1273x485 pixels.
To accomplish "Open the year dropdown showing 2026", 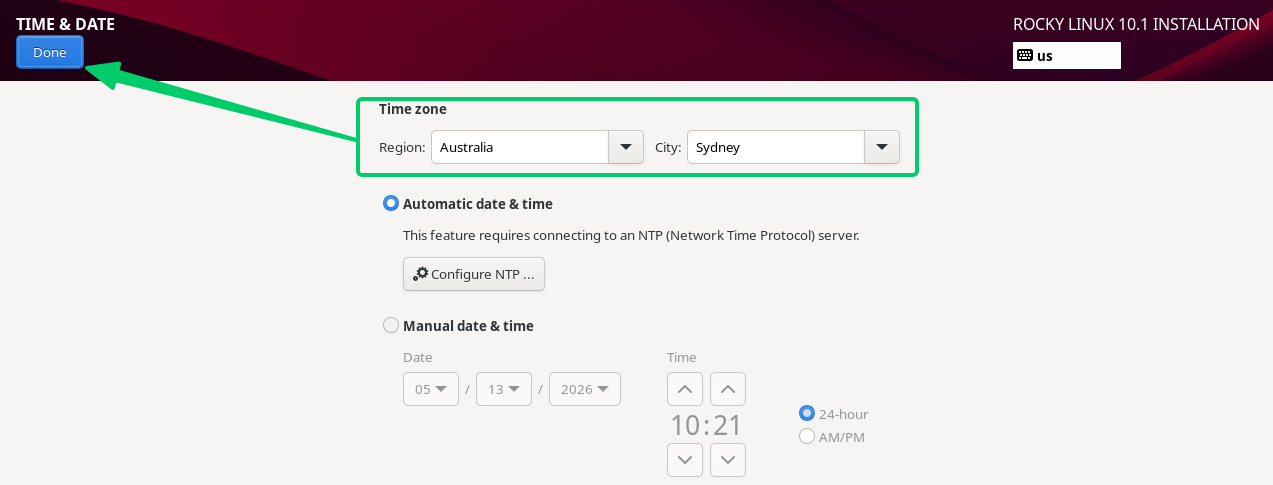I will coord(585,389).
